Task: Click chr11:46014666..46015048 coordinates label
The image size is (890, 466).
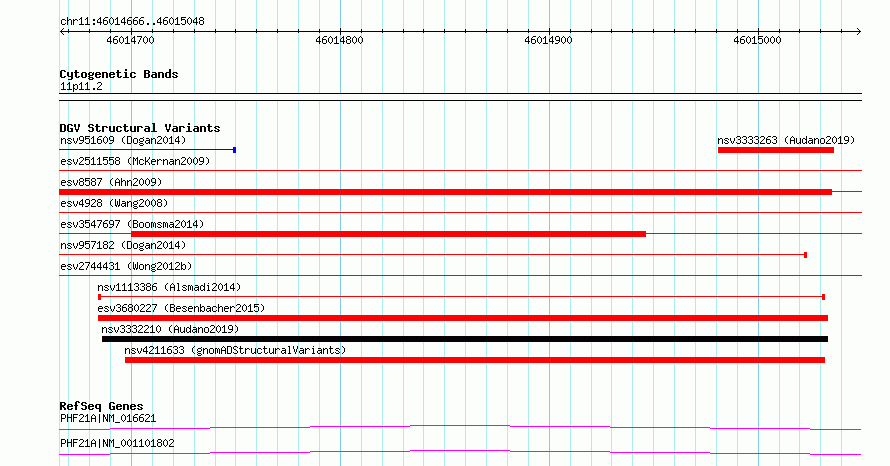Action: pyautogui.click(x=132, y=22)
